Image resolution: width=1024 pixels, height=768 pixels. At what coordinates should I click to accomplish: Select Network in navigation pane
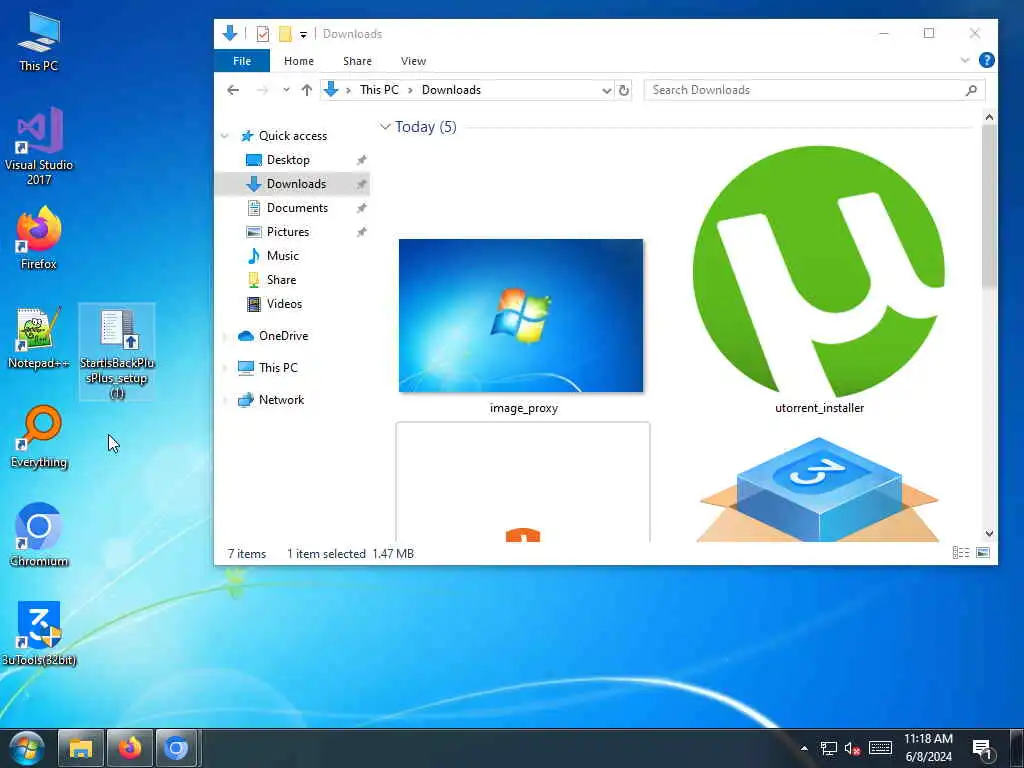tap(281, 400)
